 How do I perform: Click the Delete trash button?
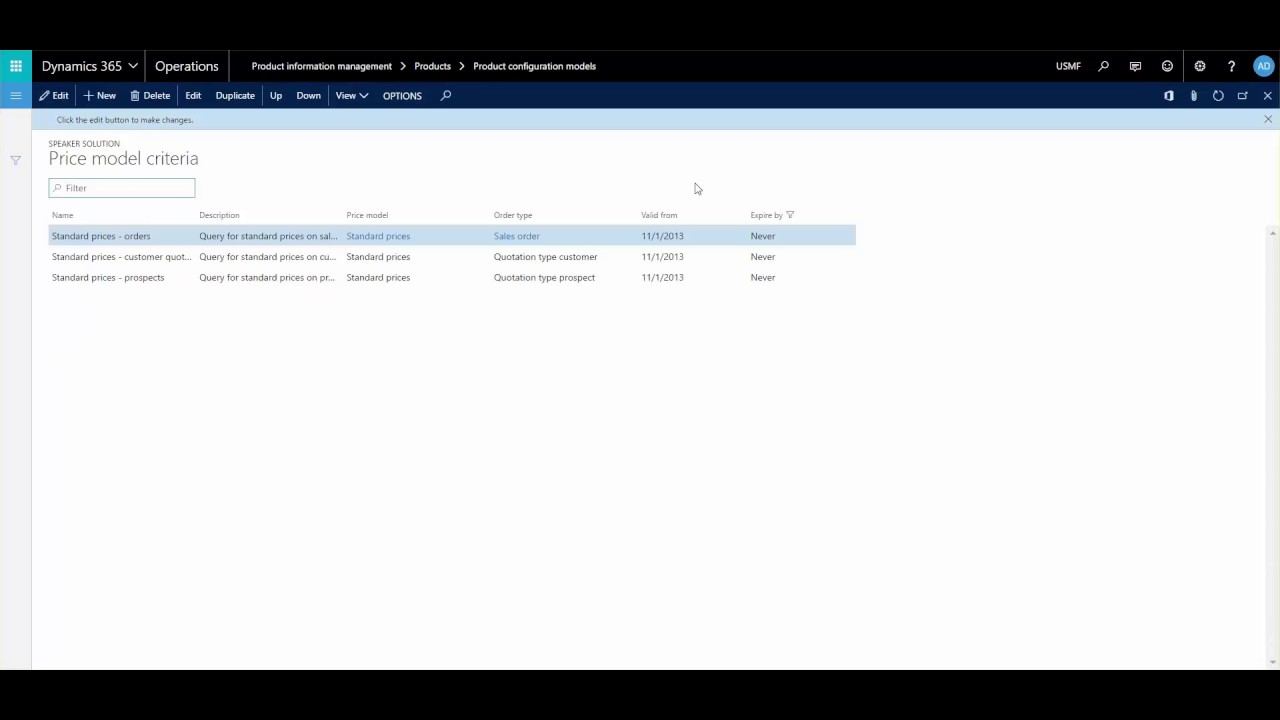click(x=150, y=96)
